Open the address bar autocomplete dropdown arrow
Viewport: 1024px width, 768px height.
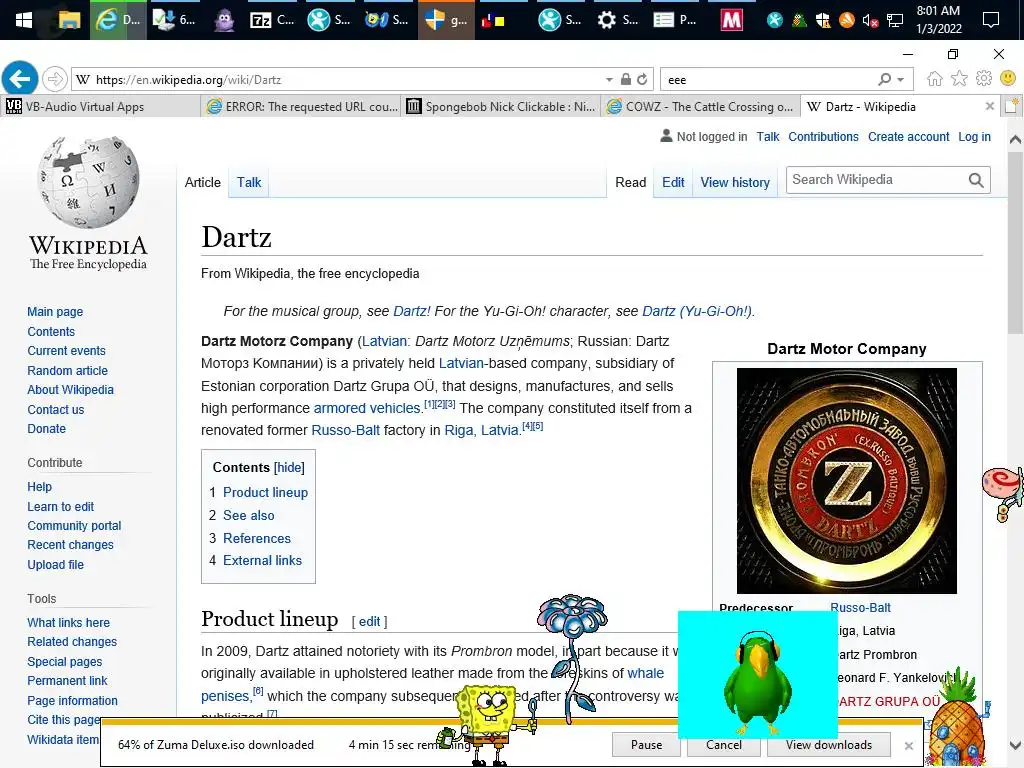click(x=609, y=80)
